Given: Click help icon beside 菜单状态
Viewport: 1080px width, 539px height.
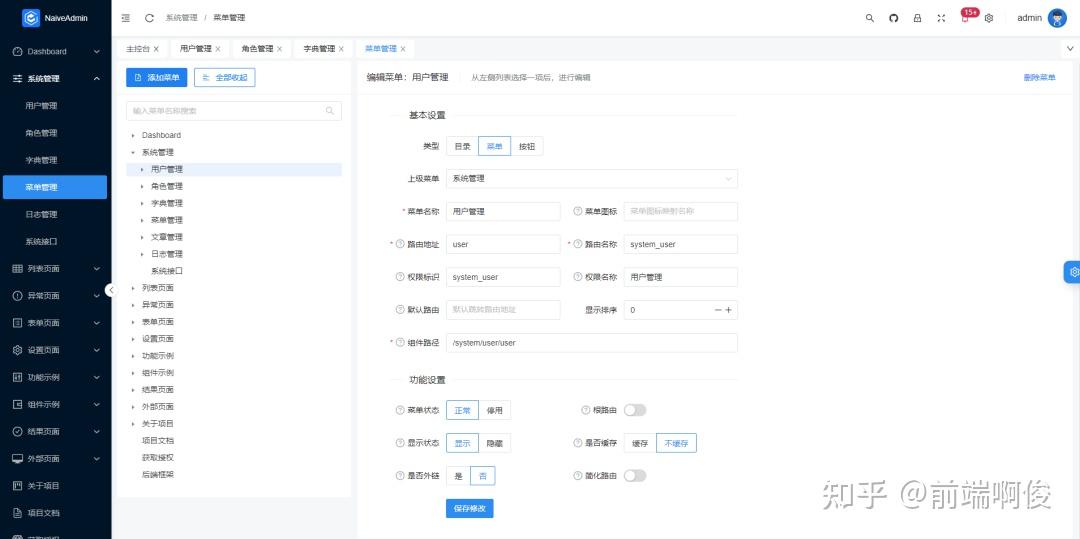Looking at the screenshot, I should coord(400,410).
